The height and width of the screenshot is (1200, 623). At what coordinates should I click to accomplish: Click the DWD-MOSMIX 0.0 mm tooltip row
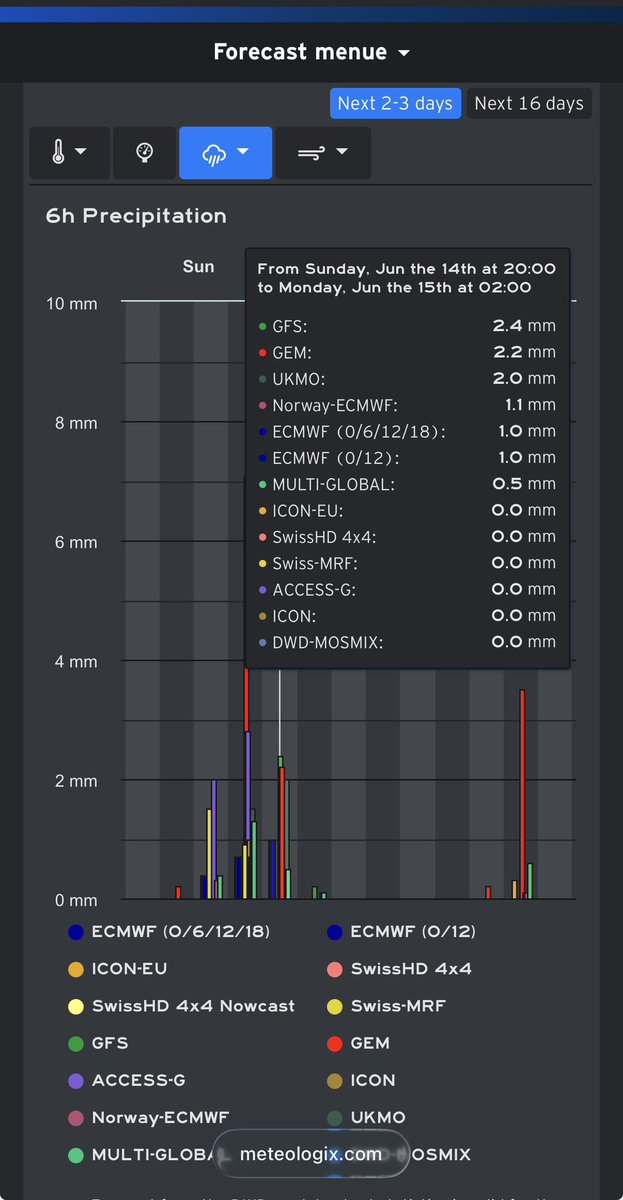[x=407, y=642]
